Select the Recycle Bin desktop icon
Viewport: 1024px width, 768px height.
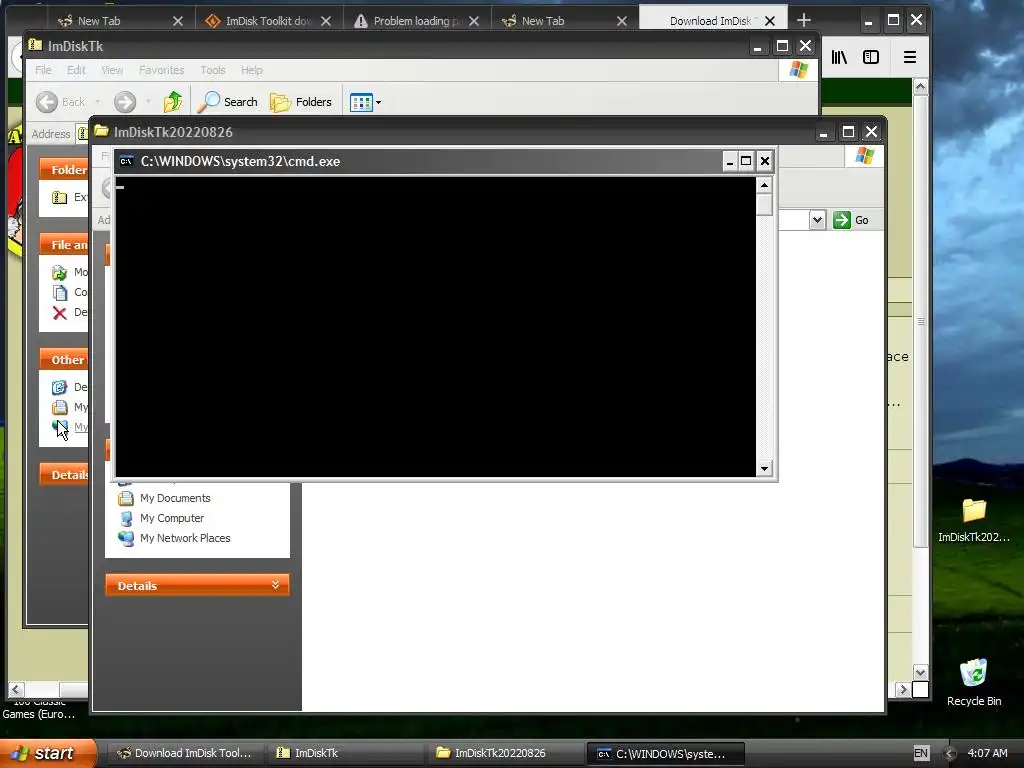974,682
